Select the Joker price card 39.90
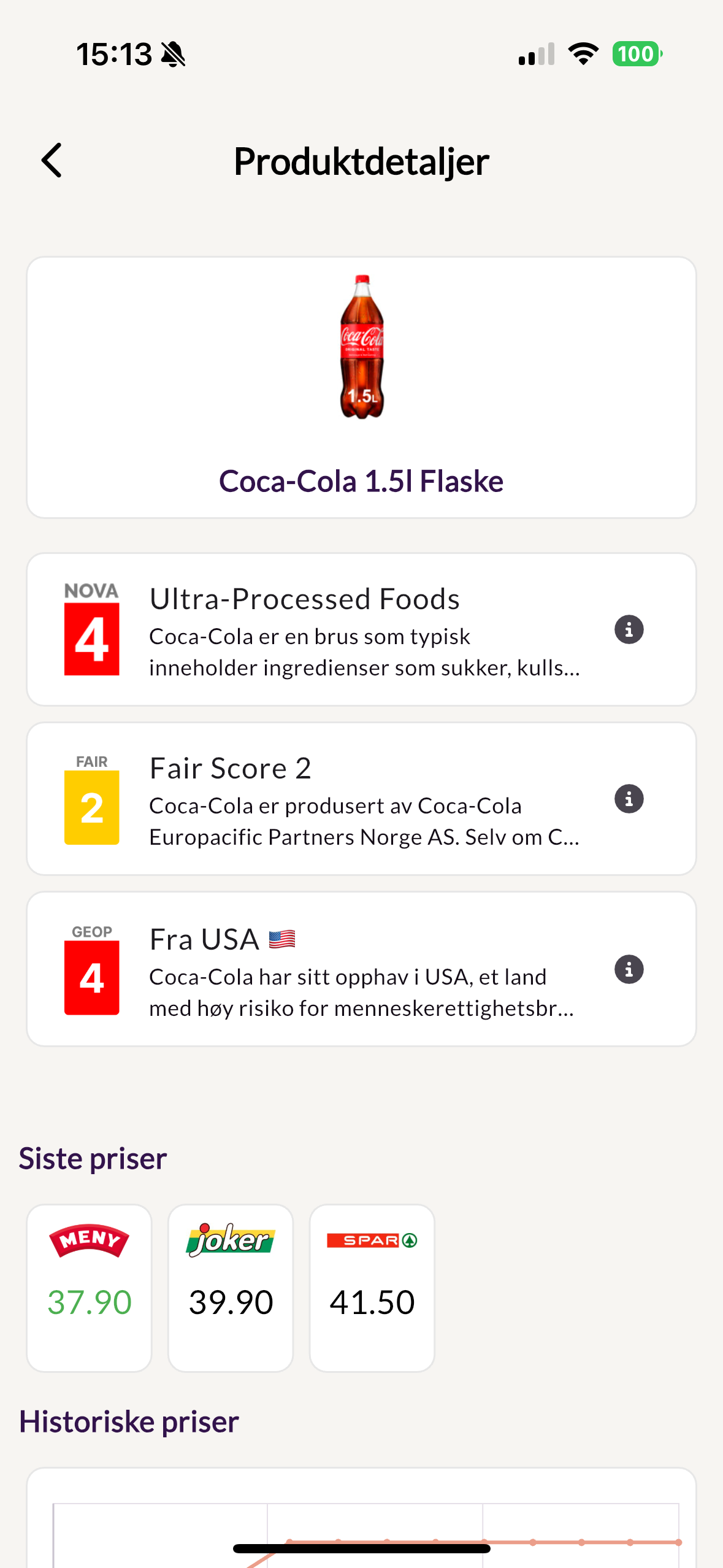Viewport: 723px width, 1568px height. pyautogui.click(x=231, y=1288)
